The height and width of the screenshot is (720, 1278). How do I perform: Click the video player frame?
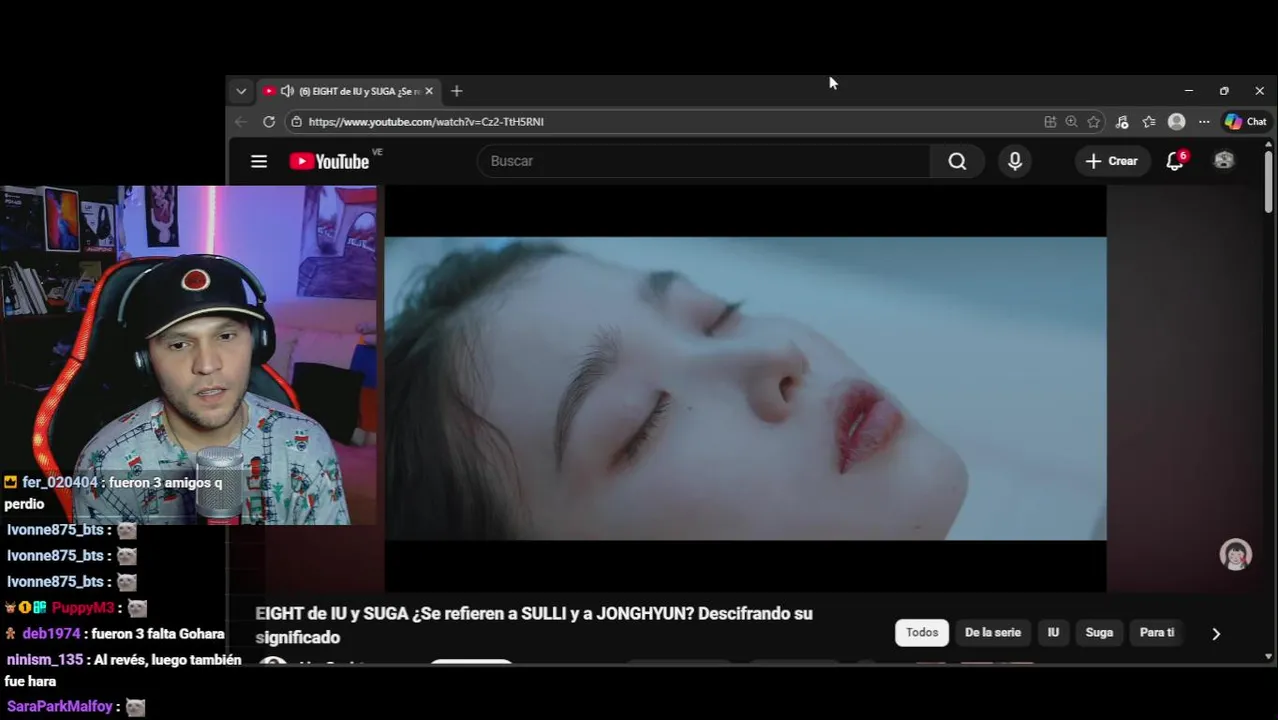point(745,388)
